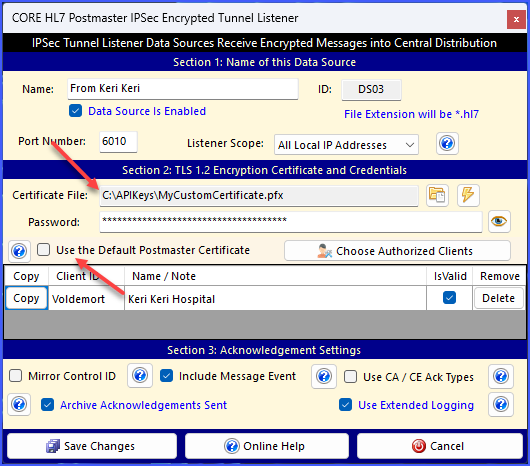Click the Port Number field

118,142
